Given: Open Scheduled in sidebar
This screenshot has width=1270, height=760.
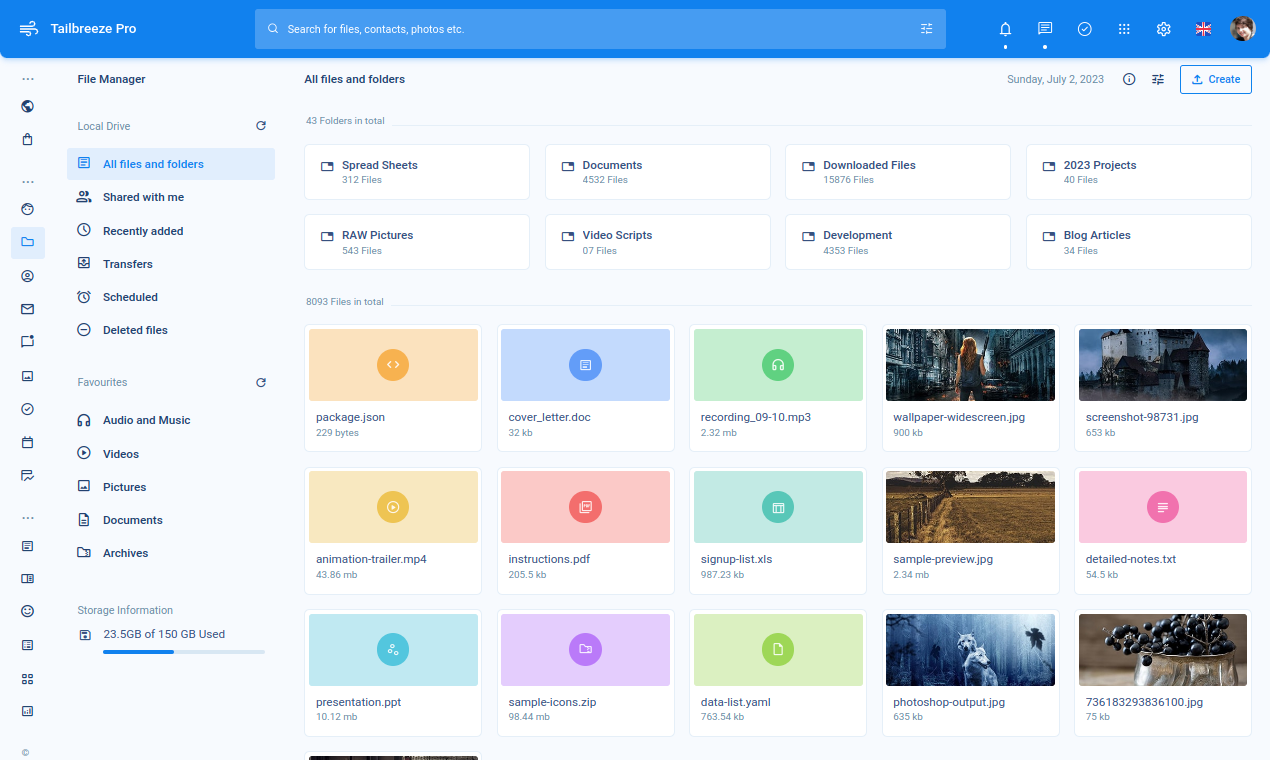Looking at the screenshot, I should 171,297.
